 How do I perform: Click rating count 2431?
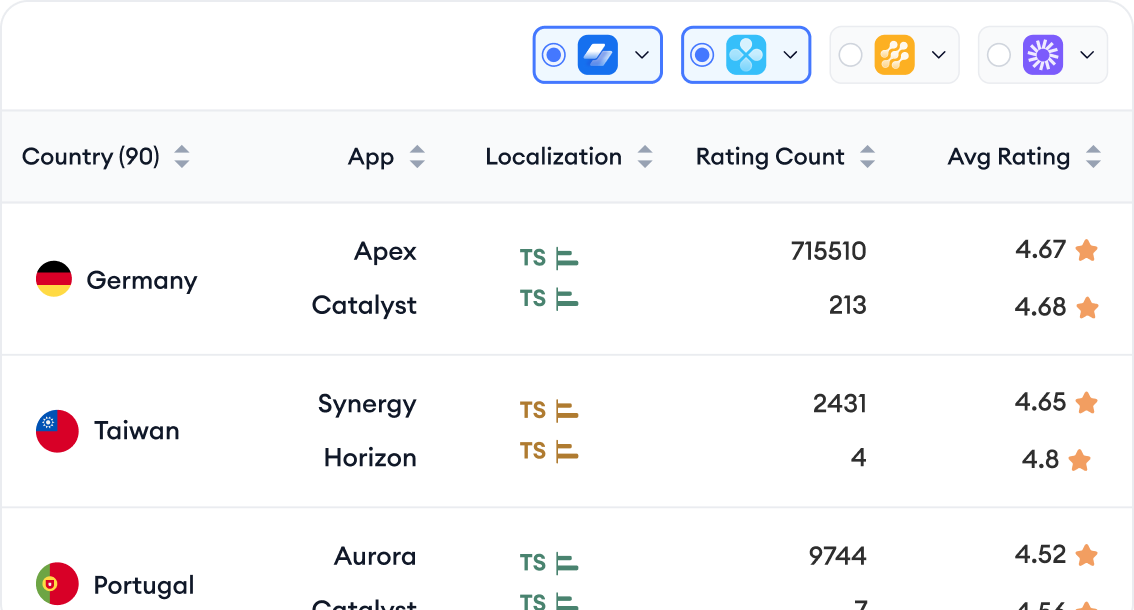coord(840,403)
